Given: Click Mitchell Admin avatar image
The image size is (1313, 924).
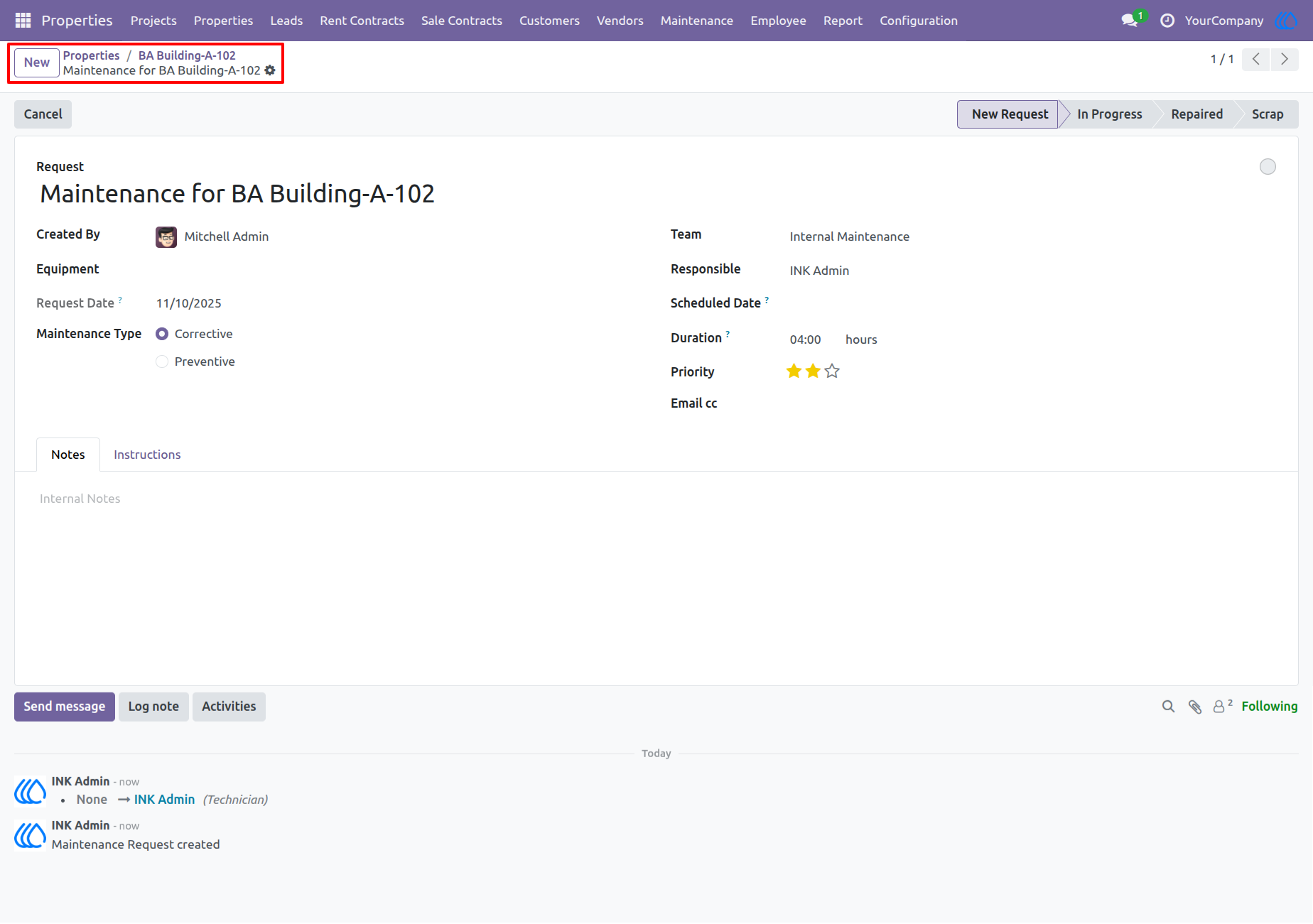Looking at the screenshot, I should click(166, 237).
